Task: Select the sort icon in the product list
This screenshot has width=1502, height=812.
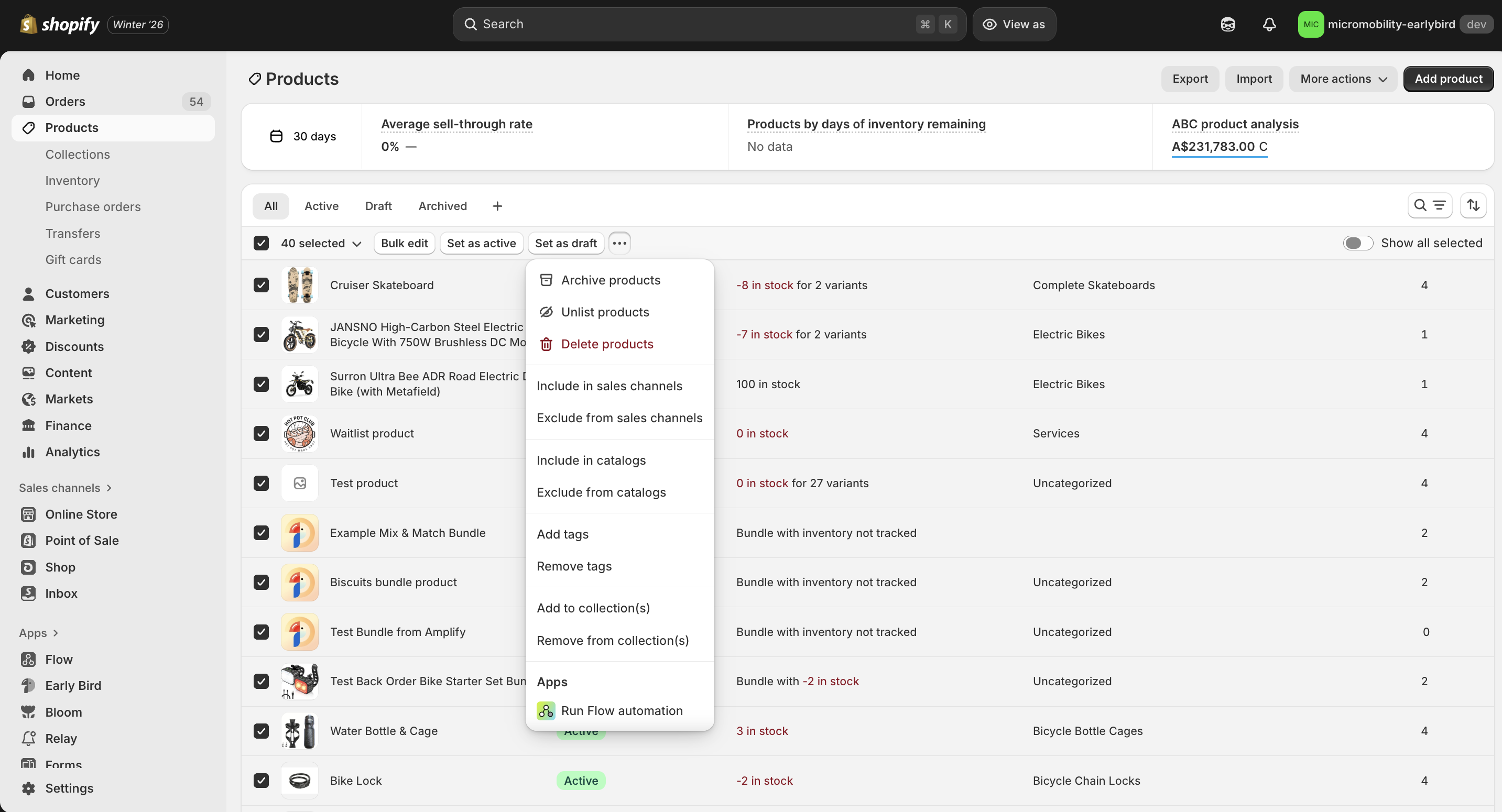Action: tap(1473, 205)
